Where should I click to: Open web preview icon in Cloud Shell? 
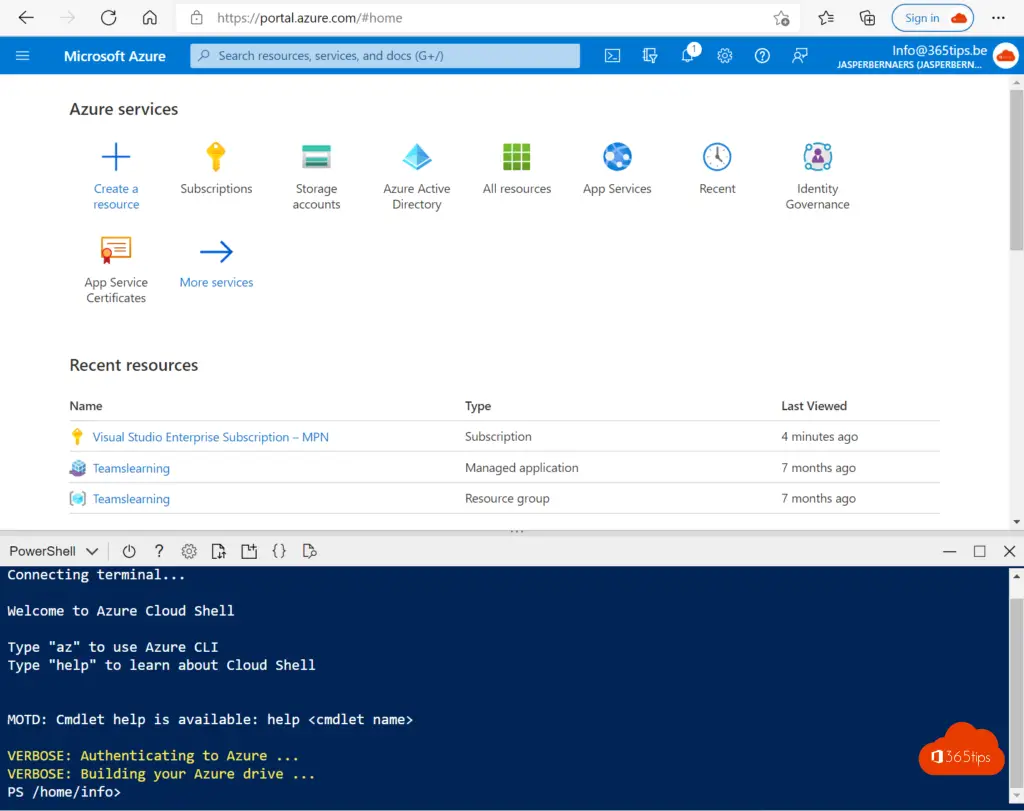point(310,551)
